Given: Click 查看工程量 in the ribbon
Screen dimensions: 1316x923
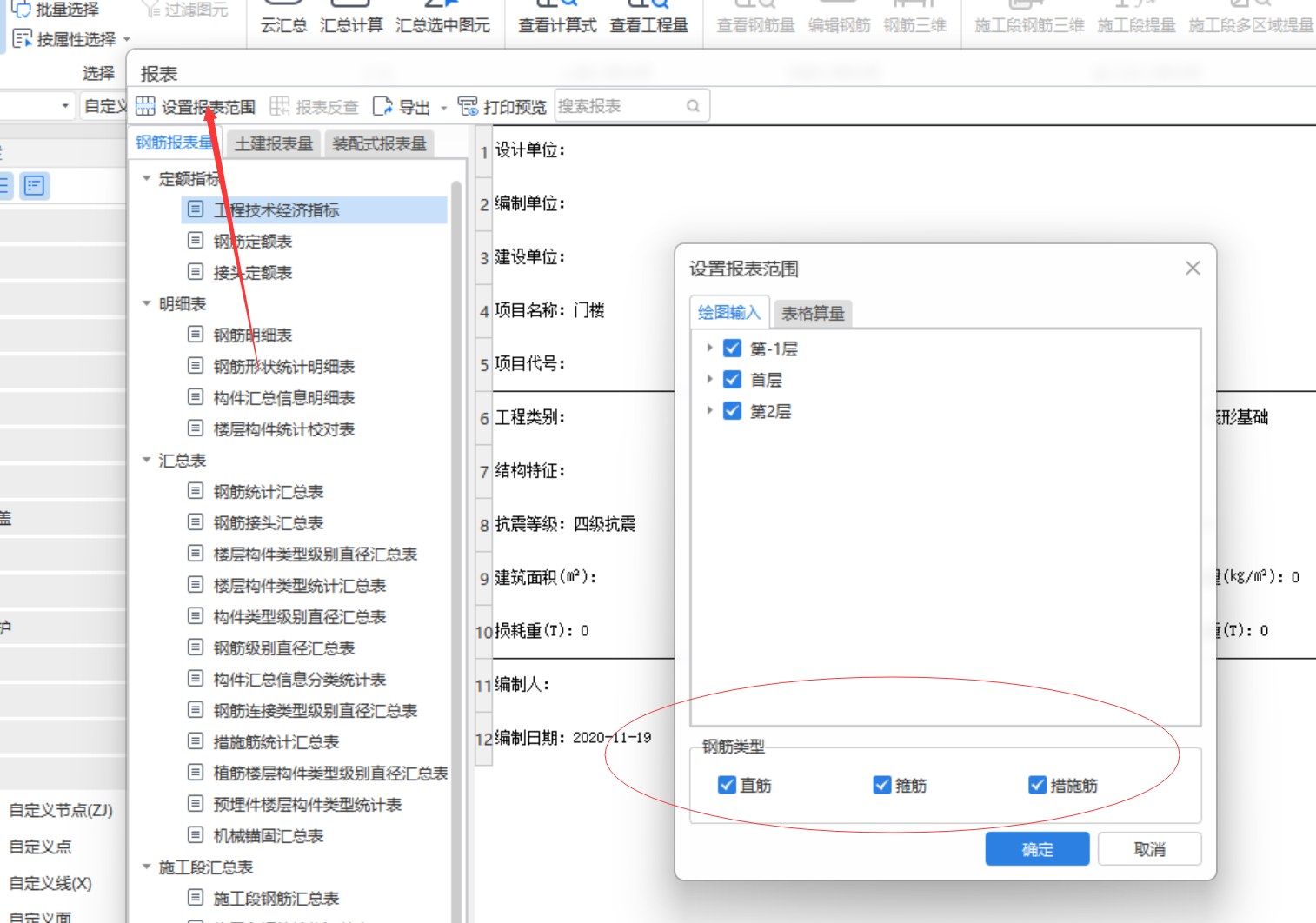Looking at the screenshot, I should [648, 25].
